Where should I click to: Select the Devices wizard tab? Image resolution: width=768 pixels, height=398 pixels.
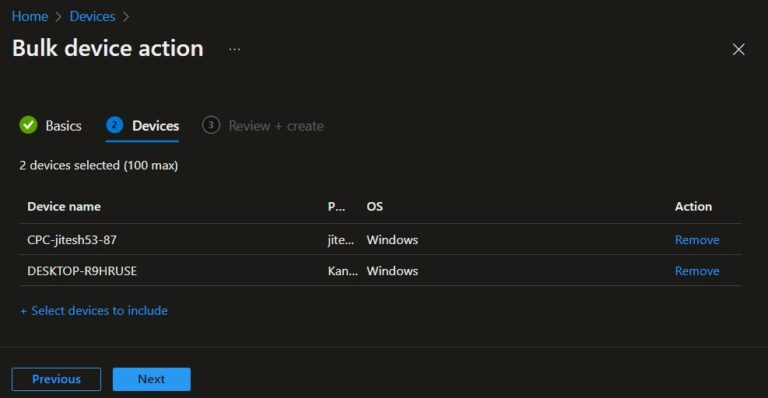pyautogui.click(x=143, y=126)
